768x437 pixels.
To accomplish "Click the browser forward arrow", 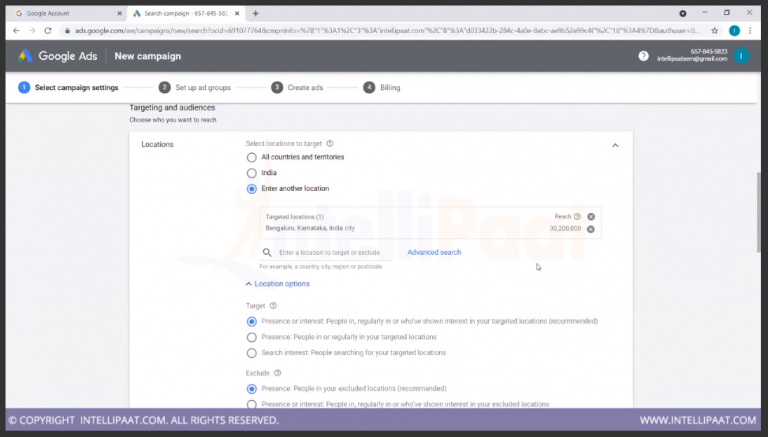I will point(32,30).
